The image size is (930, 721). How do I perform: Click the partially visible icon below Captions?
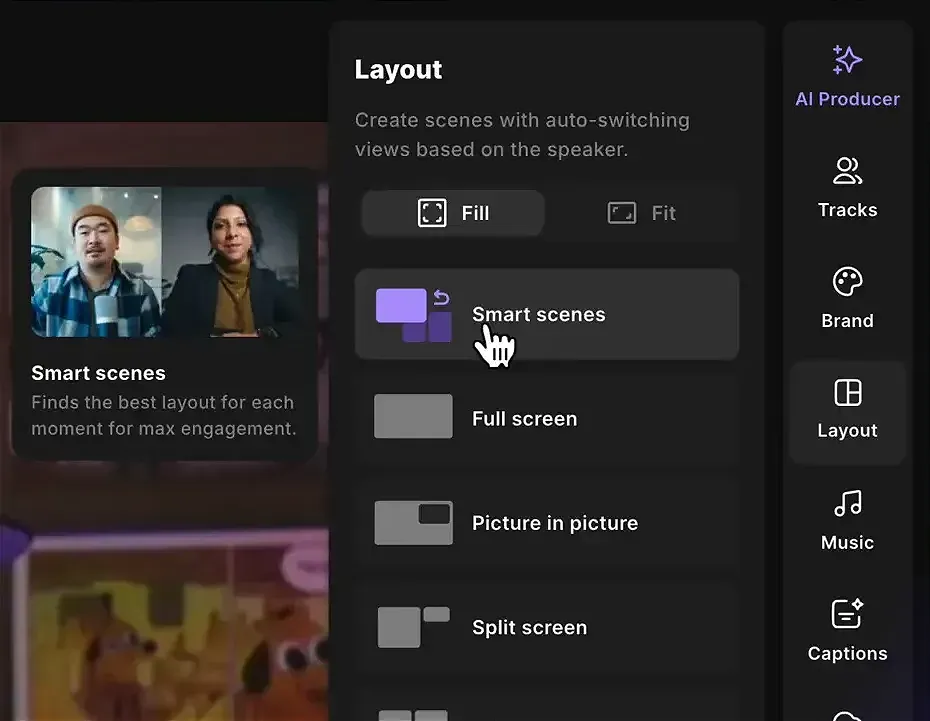click(x=847, y=714)
